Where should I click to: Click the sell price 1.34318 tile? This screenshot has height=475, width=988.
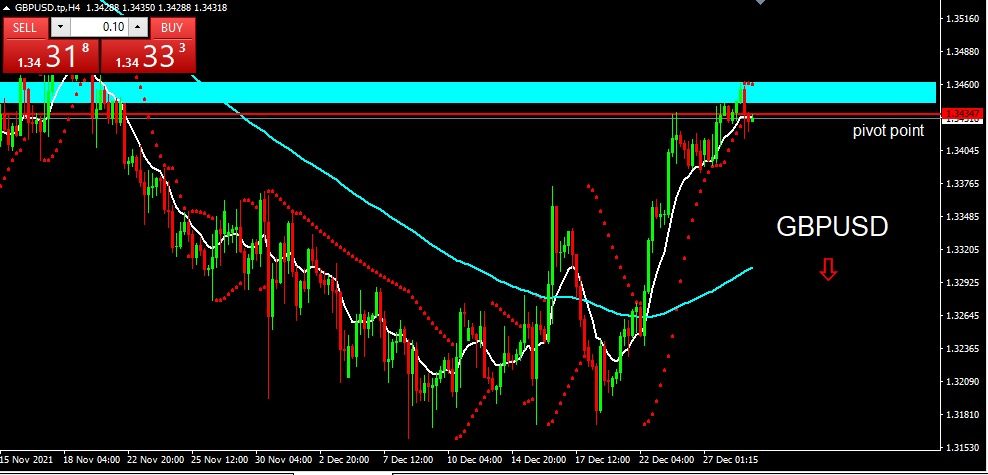point(51,56)
